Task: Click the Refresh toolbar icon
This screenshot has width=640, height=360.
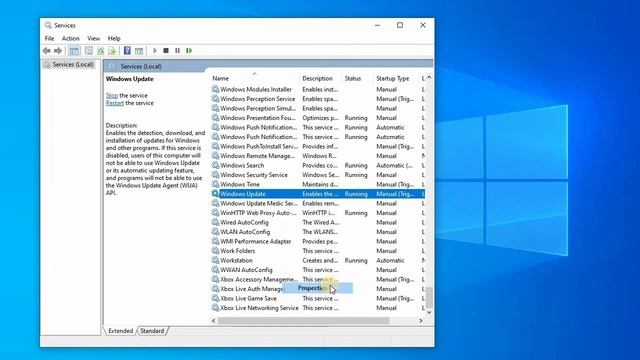Action: (100, 51)
